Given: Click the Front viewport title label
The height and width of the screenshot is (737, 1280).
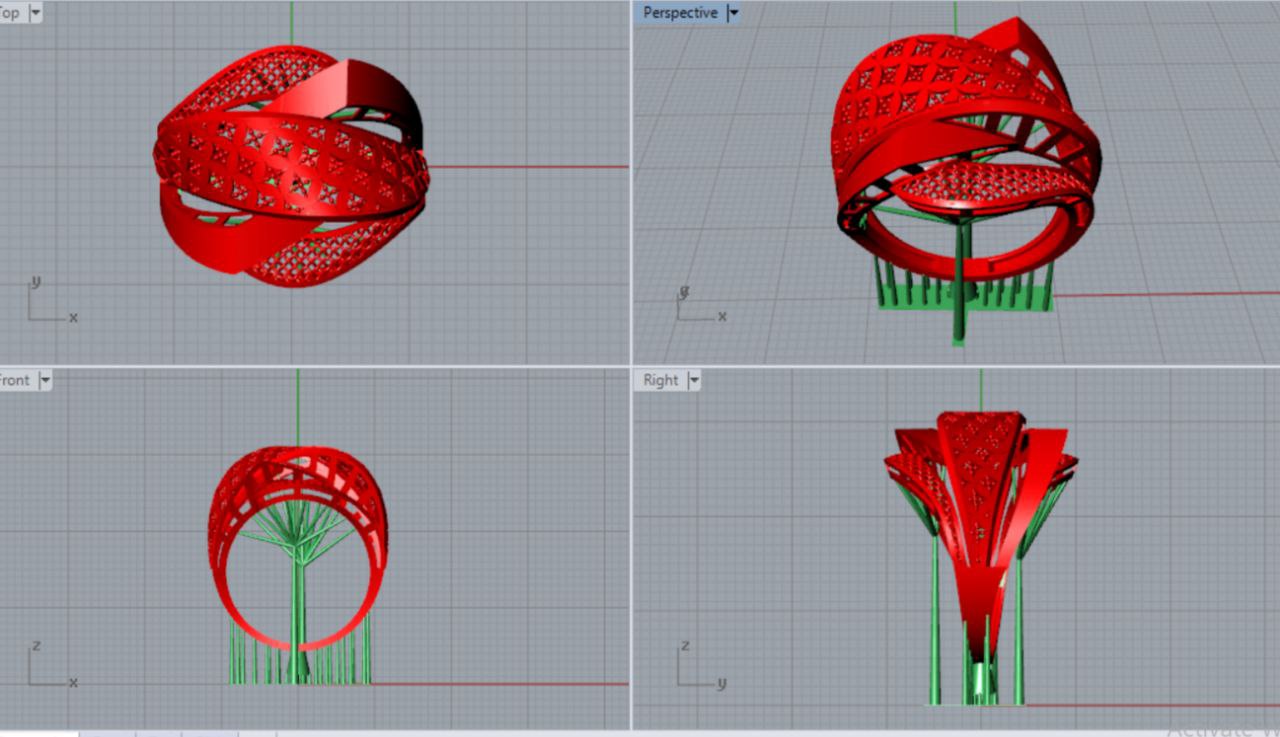Looking at the screenshot, I should point(14,380).
